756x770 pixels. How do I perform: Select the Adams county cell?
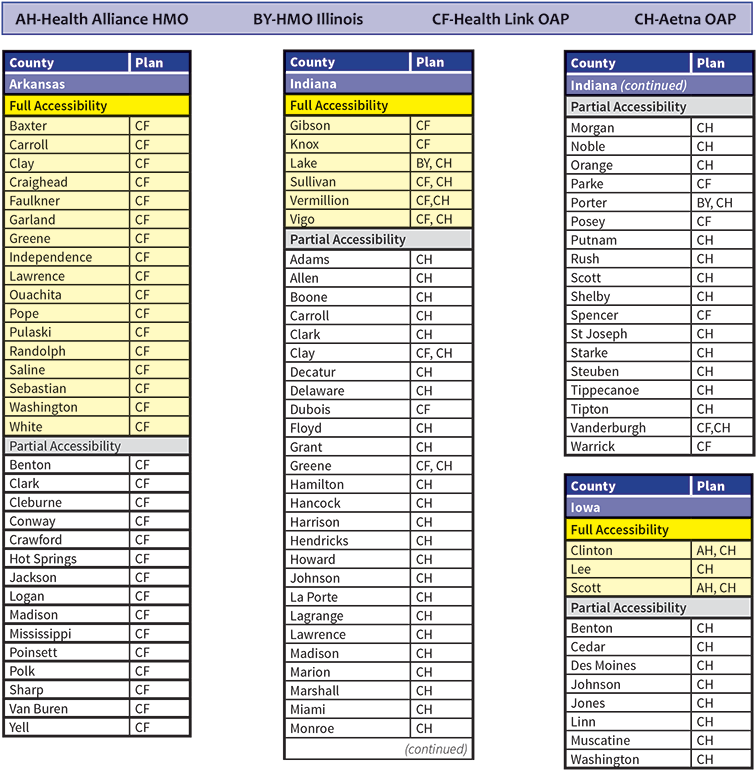(347, 259)
